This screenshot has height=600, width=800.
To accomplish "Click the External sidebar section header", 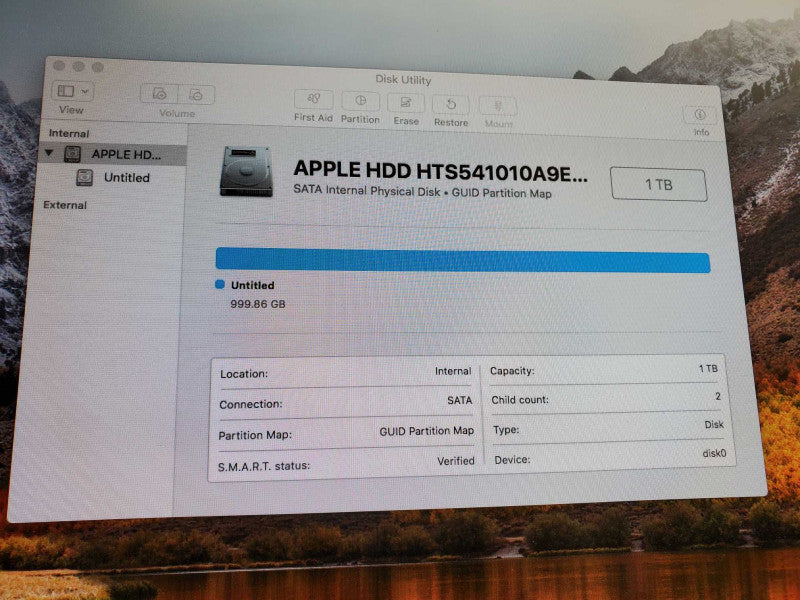I will 65,205.
